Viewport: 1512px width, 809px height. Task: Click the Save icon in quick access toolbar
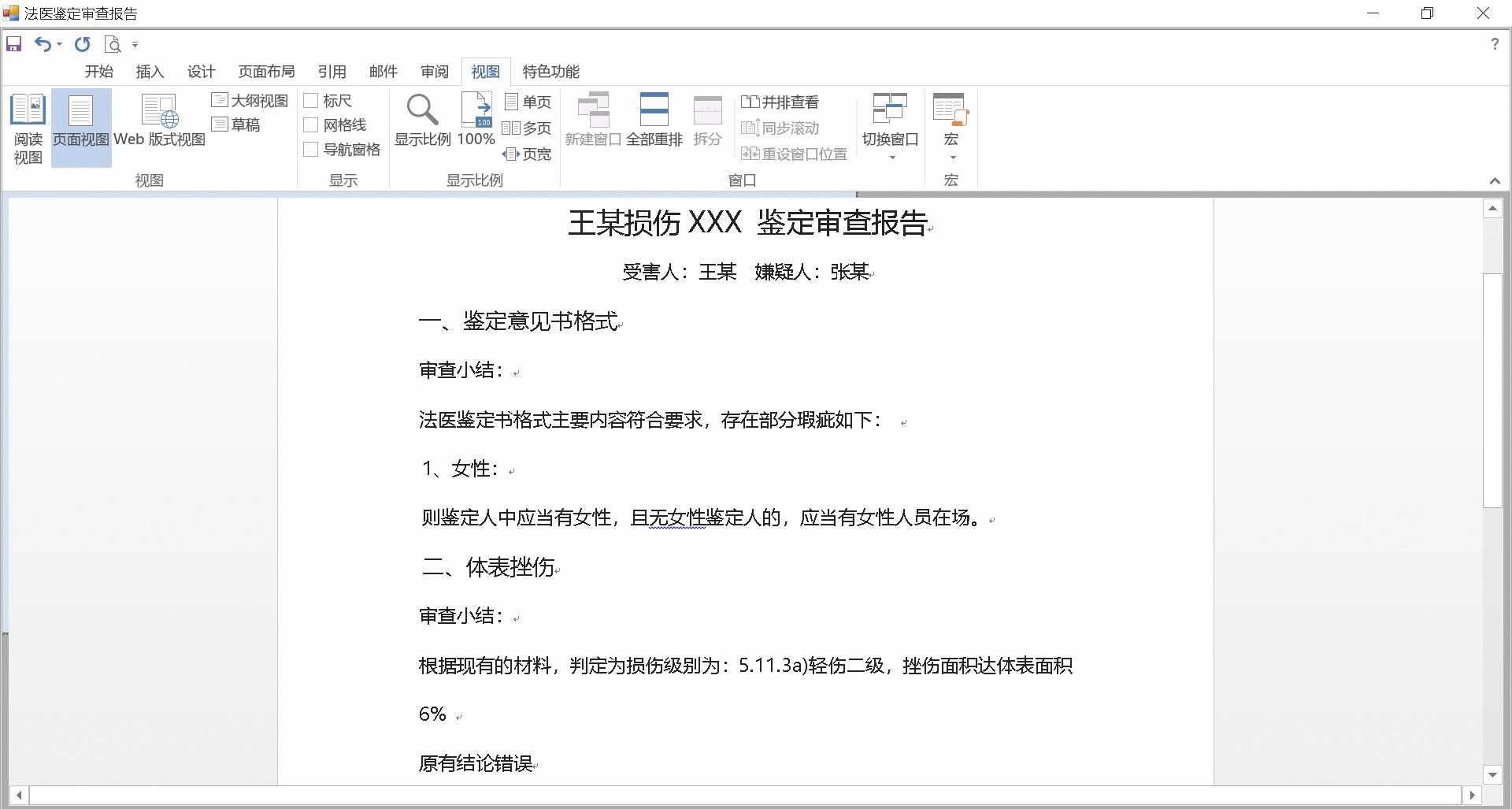13,44
